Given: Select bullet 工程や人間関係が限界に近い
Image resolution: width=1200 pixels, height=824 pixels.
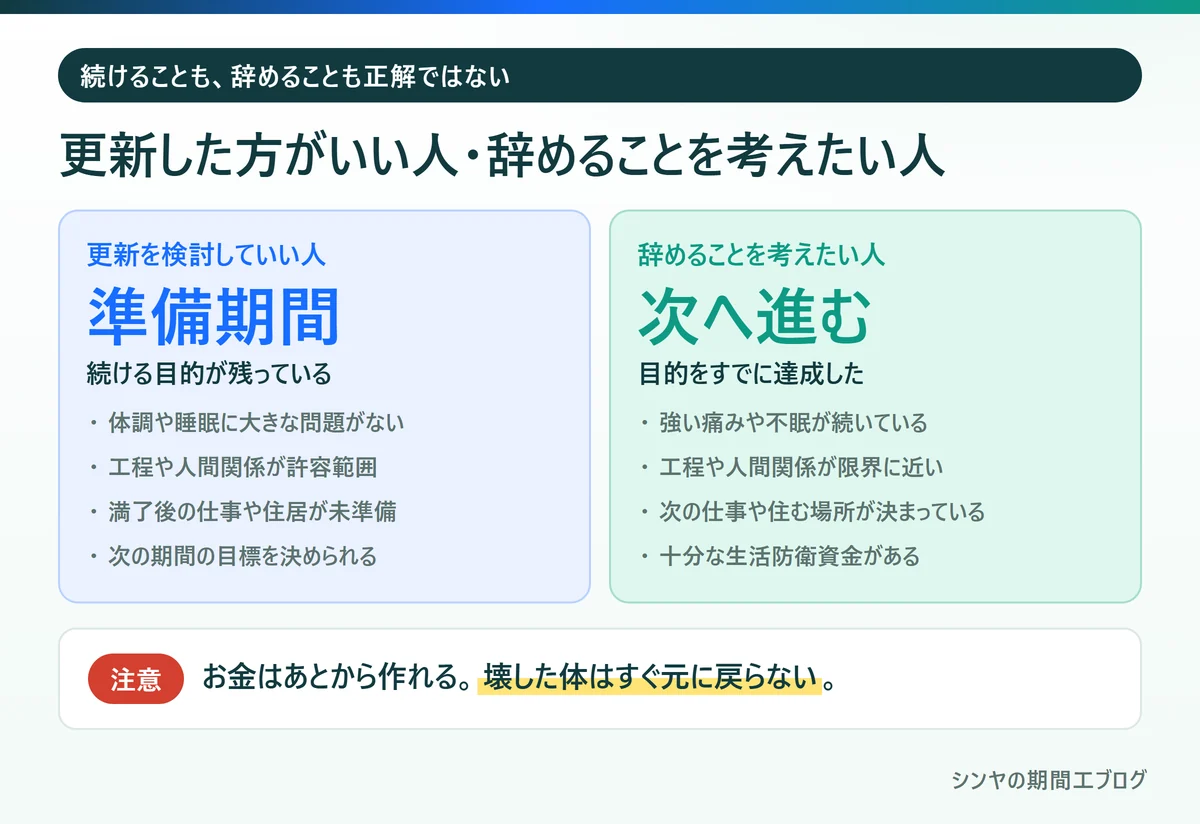Looking at the screenshot, I should click(x=801, y=467).
